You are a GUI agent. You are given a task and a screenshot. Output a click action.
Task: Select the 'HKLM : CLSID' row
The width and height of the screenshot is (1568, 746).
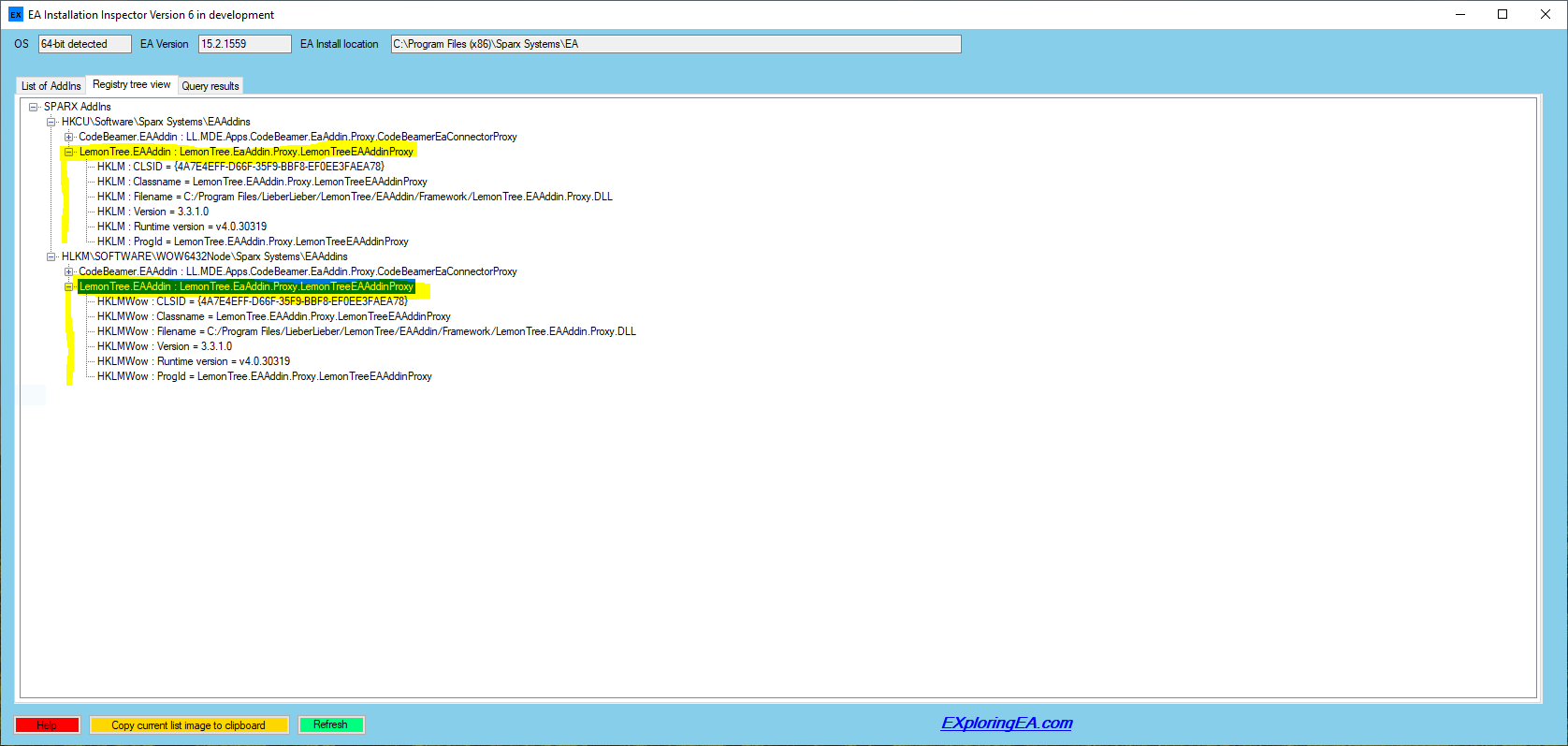tap(240, 167)
